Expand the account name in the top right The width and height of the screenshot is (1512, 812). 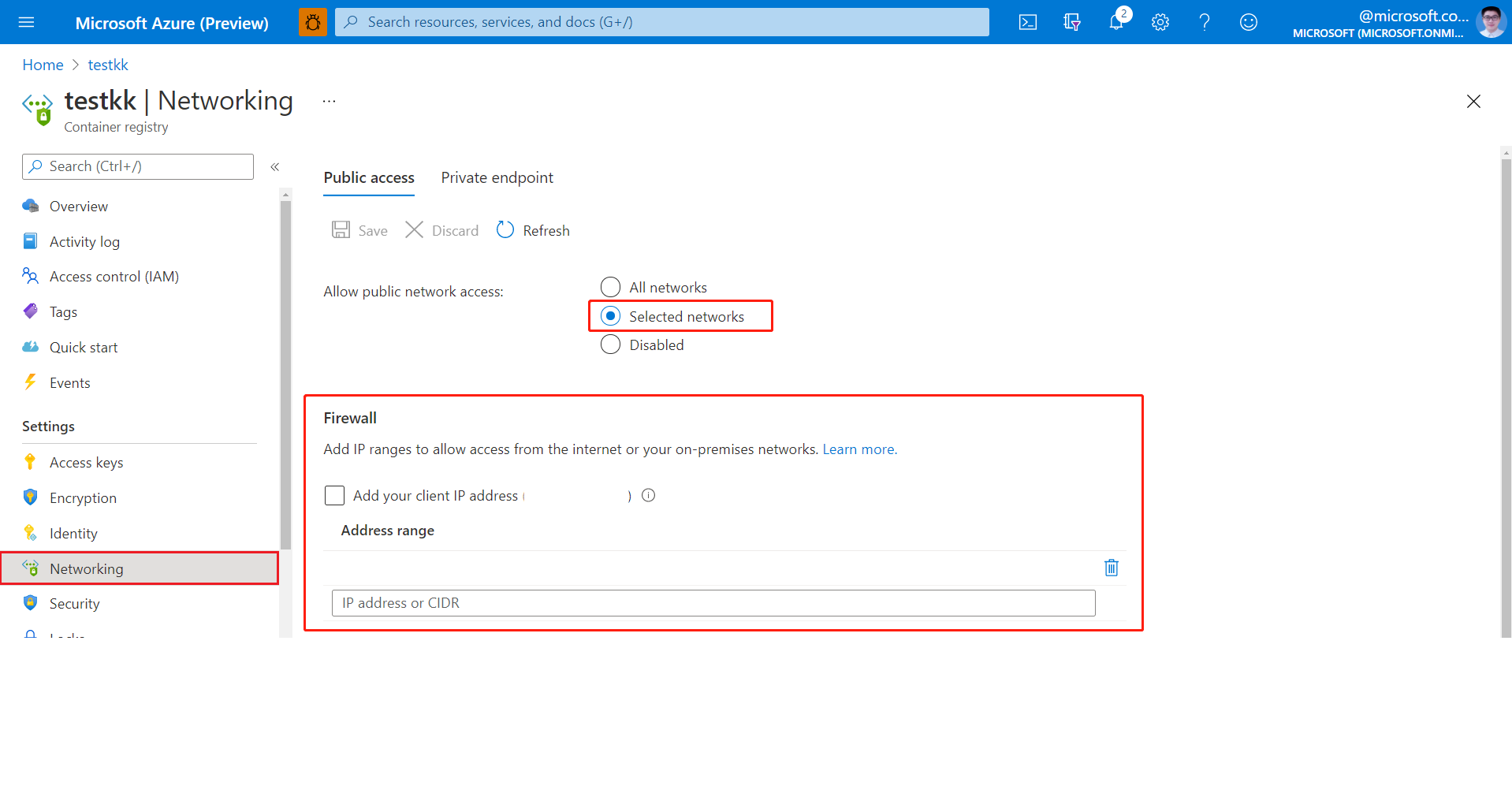pos(1412,16)
